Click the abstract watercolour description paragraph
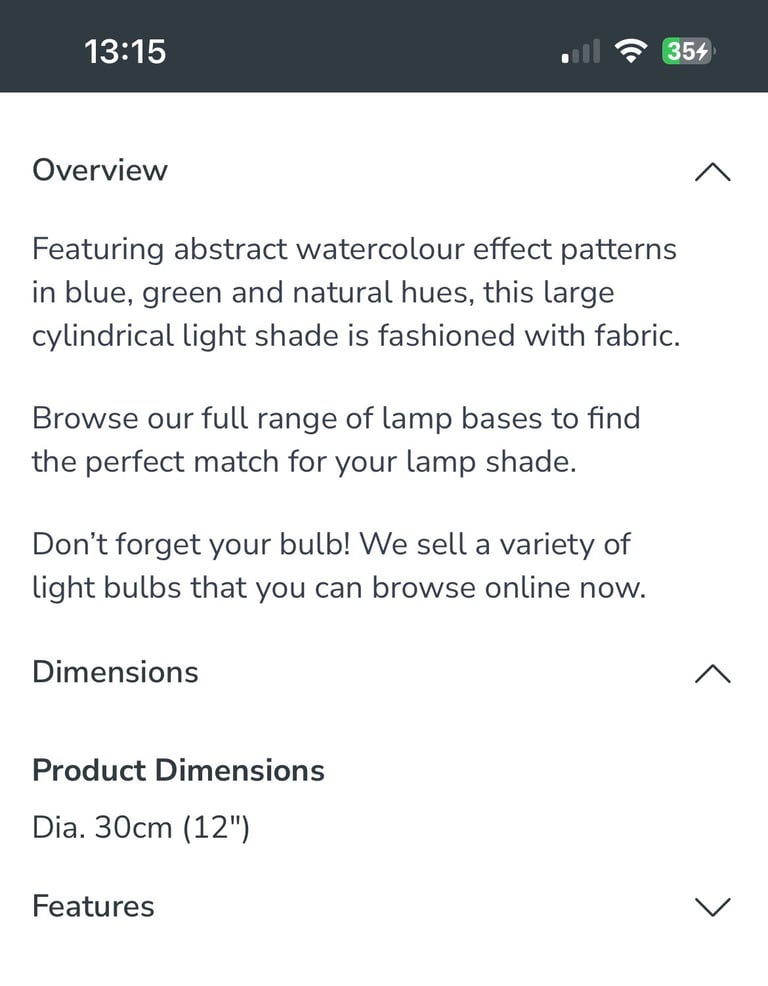Viewport: 768px width, 986px height. 356,292
